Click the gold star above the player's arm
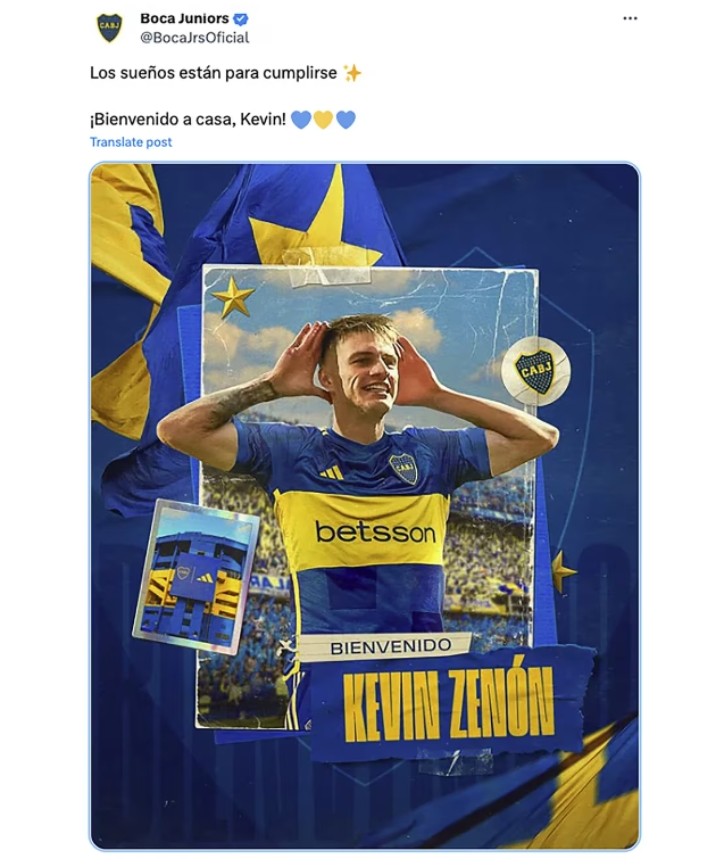This screenshot has width=720, height=868. pyautogui.click(x=232, y=297)
